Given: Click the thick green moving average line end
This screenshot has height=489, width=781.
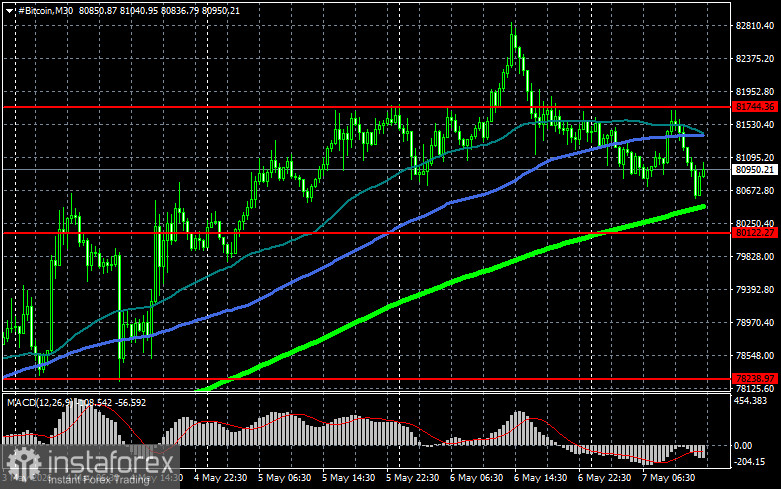Looking at the screenshot, I should pos(701,207).
